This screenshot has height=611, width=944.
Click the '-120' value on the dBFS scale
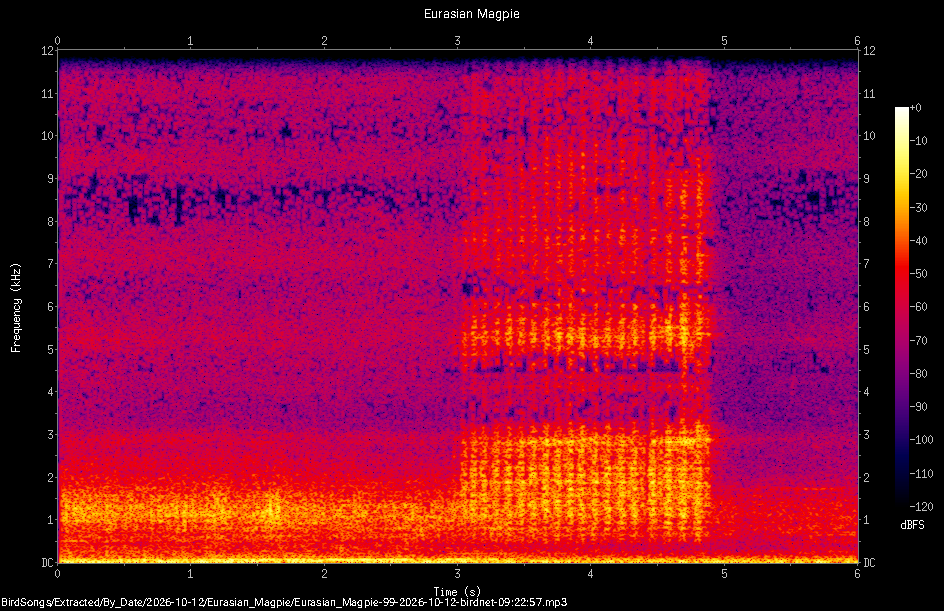click(921, 506)
